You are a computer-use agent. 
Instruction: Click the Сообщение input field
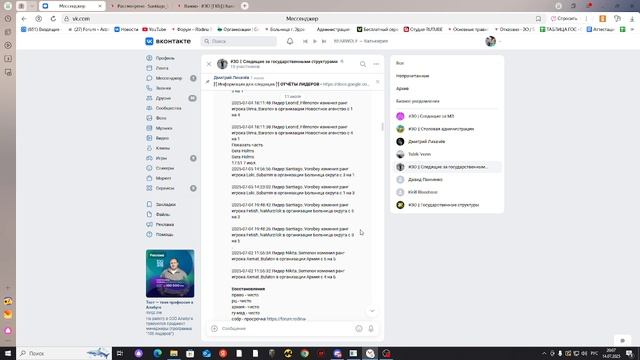[x=286, y=329]
